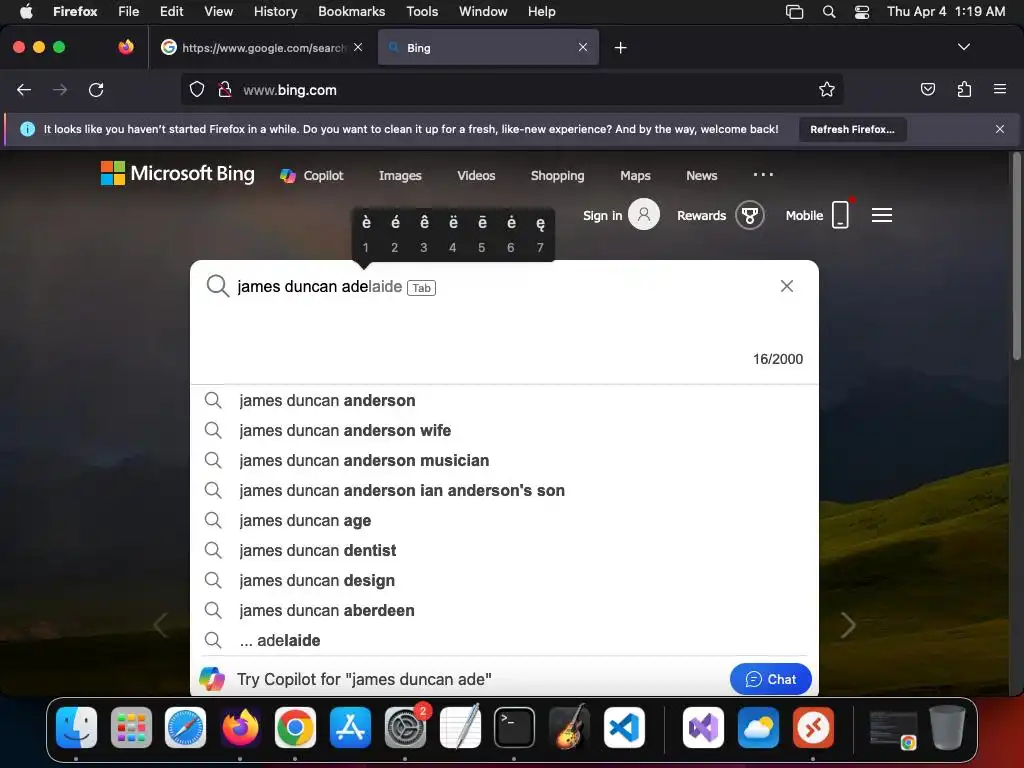
Task: Open the History menu
Action: pos(275,11)
